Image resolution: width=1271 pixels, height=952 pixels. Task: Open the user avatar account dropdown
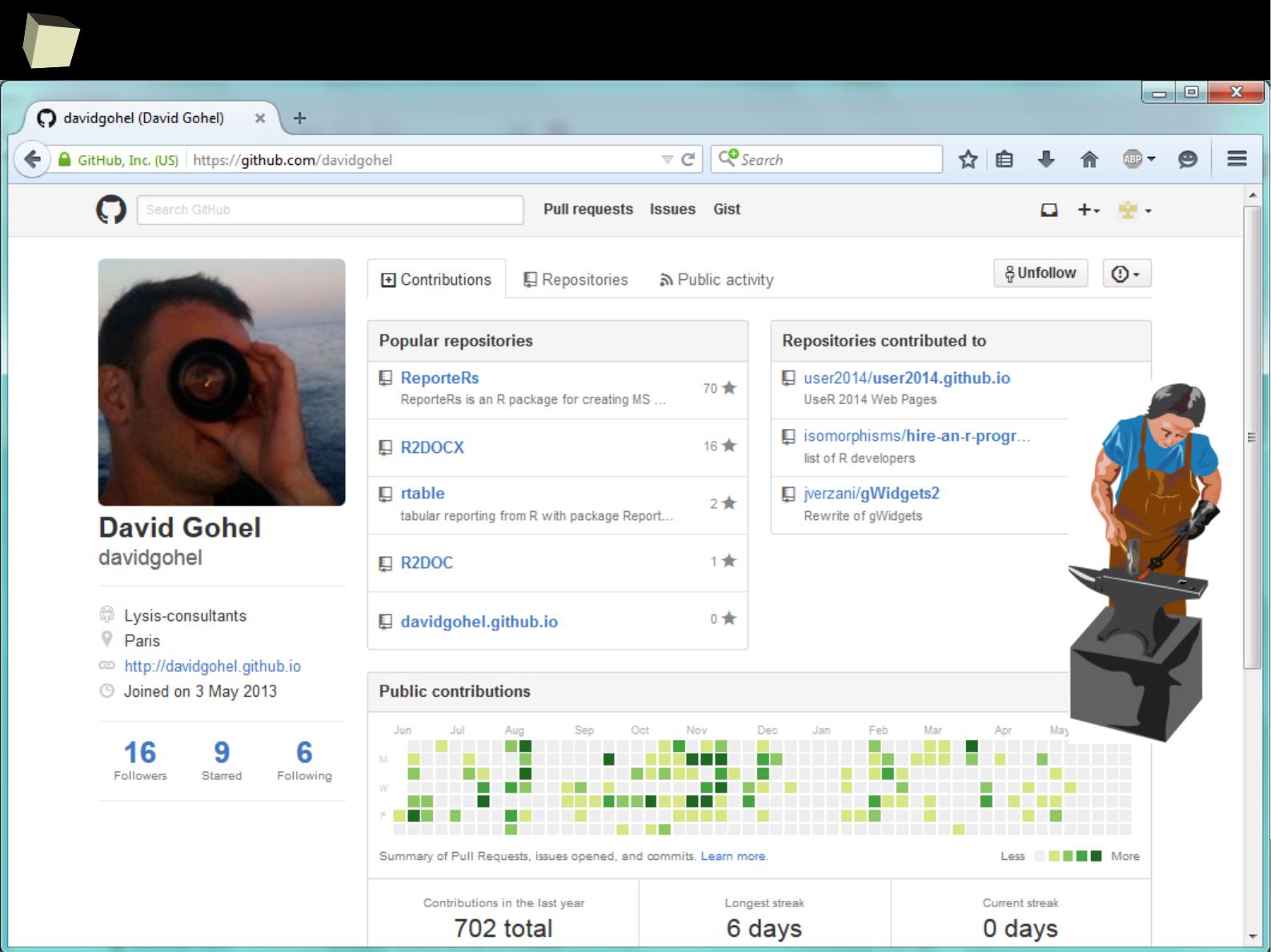(x=1135, y=210)
